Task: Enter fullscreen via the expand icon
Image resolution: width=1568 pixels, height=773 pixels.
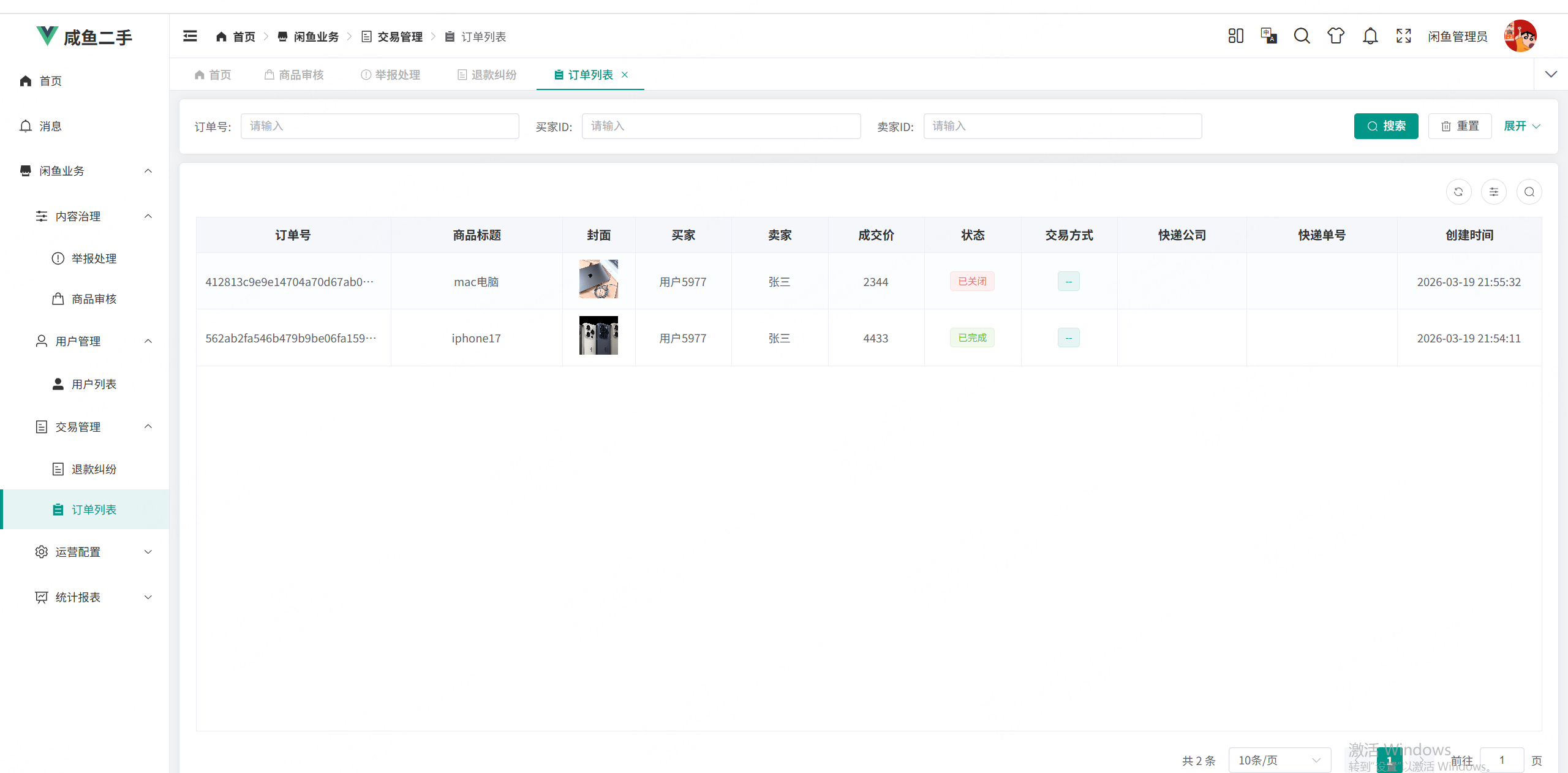Action: (1403, 36)
